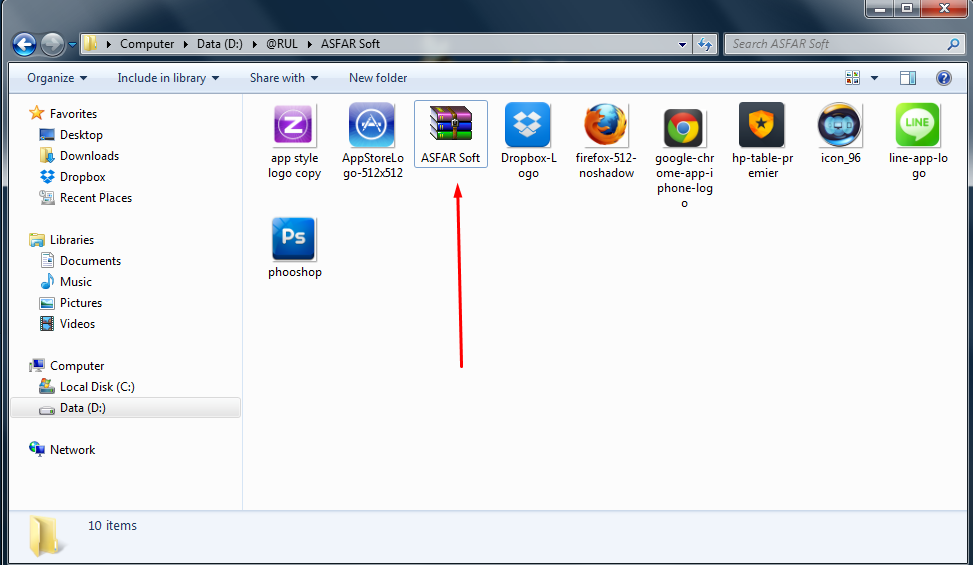Open the Organize menu
Viewport: 973px width, 565px height.
57,78
